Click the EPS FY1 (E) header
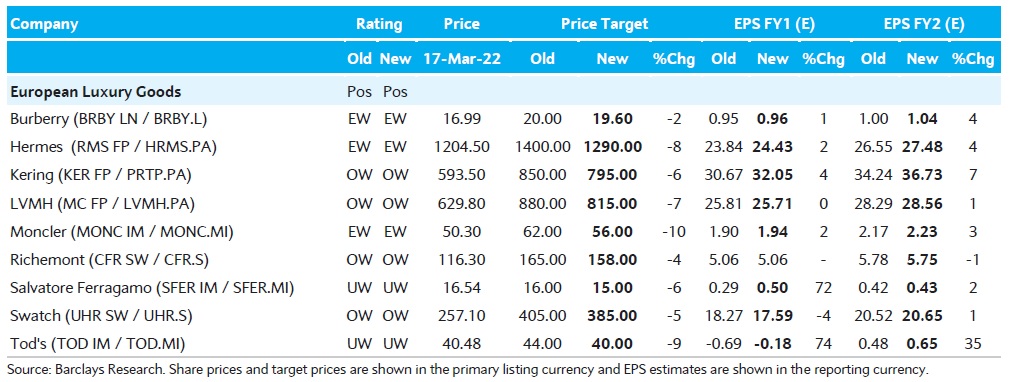 point(775,24)
